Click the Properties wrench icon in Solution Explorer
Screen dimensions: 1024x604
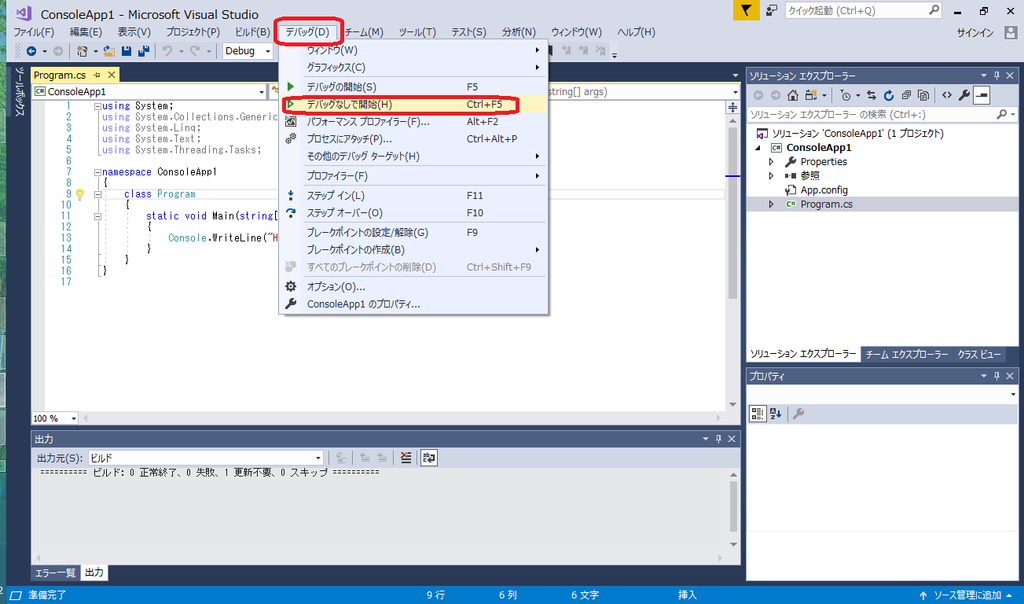click(x=964, y=95)
